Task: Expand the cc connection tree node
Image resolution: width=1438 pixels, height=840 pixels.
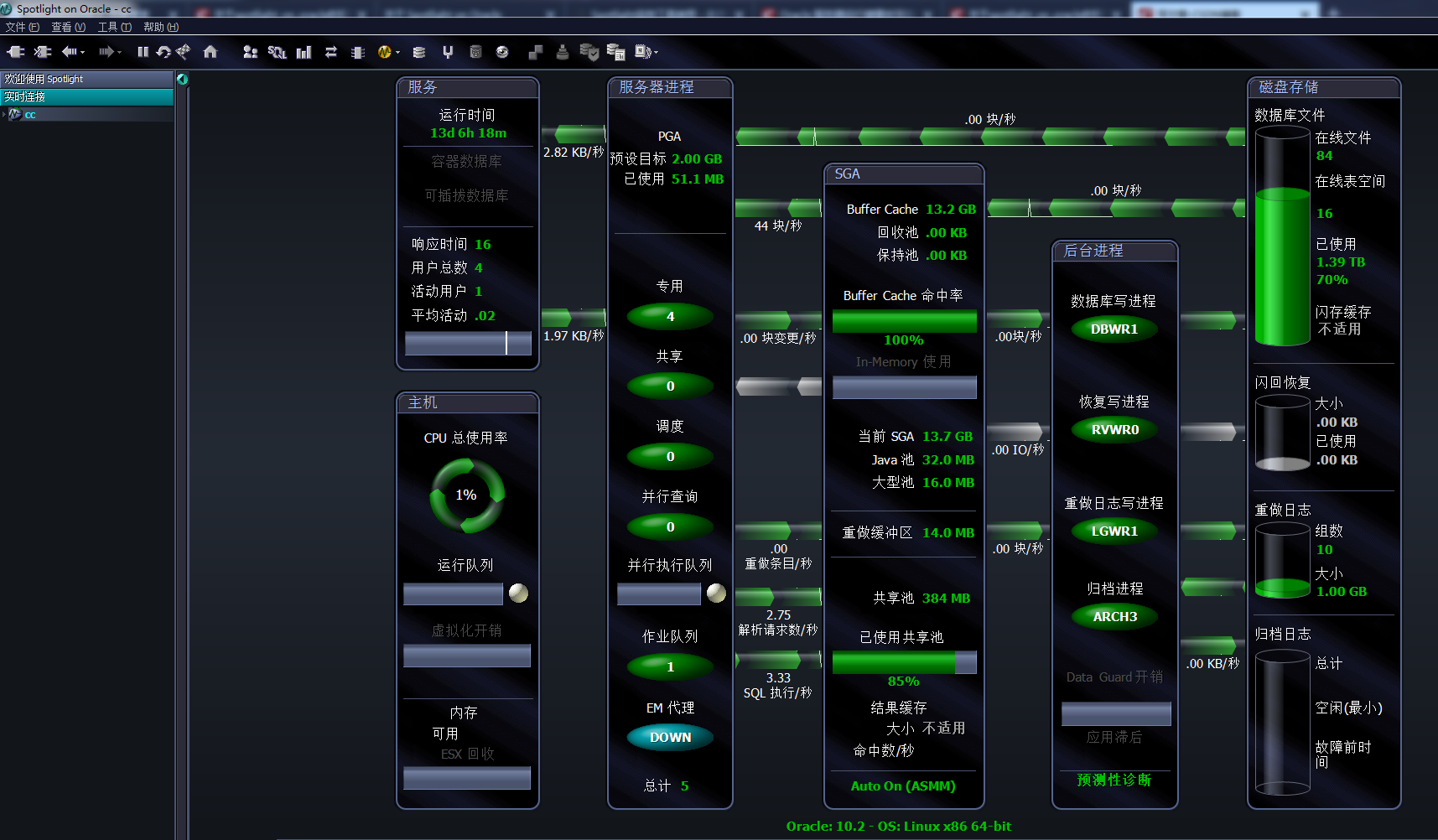Action: click(x=4, y=114)
